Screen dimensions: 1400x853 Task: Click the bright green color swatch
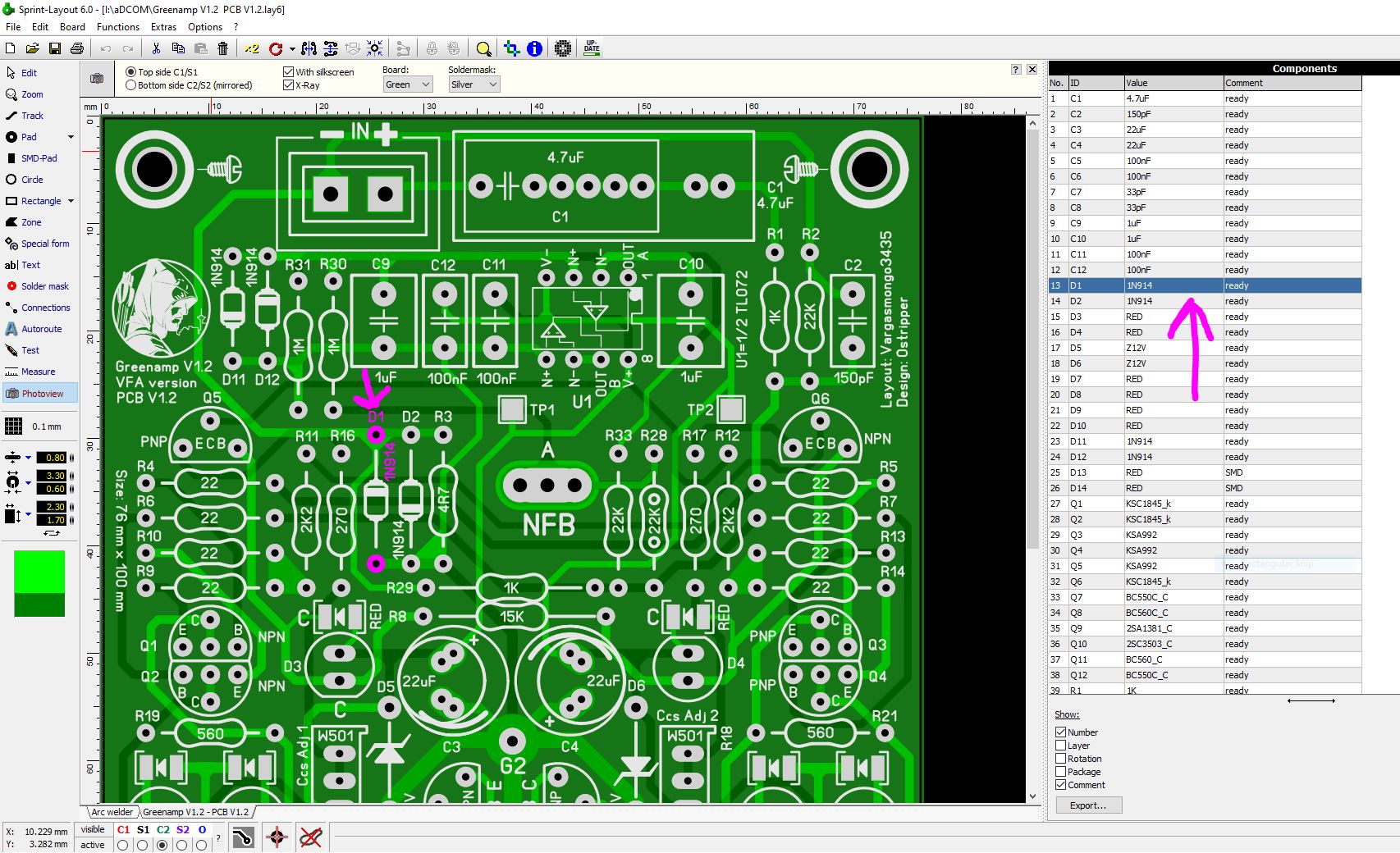coord(39,572)
